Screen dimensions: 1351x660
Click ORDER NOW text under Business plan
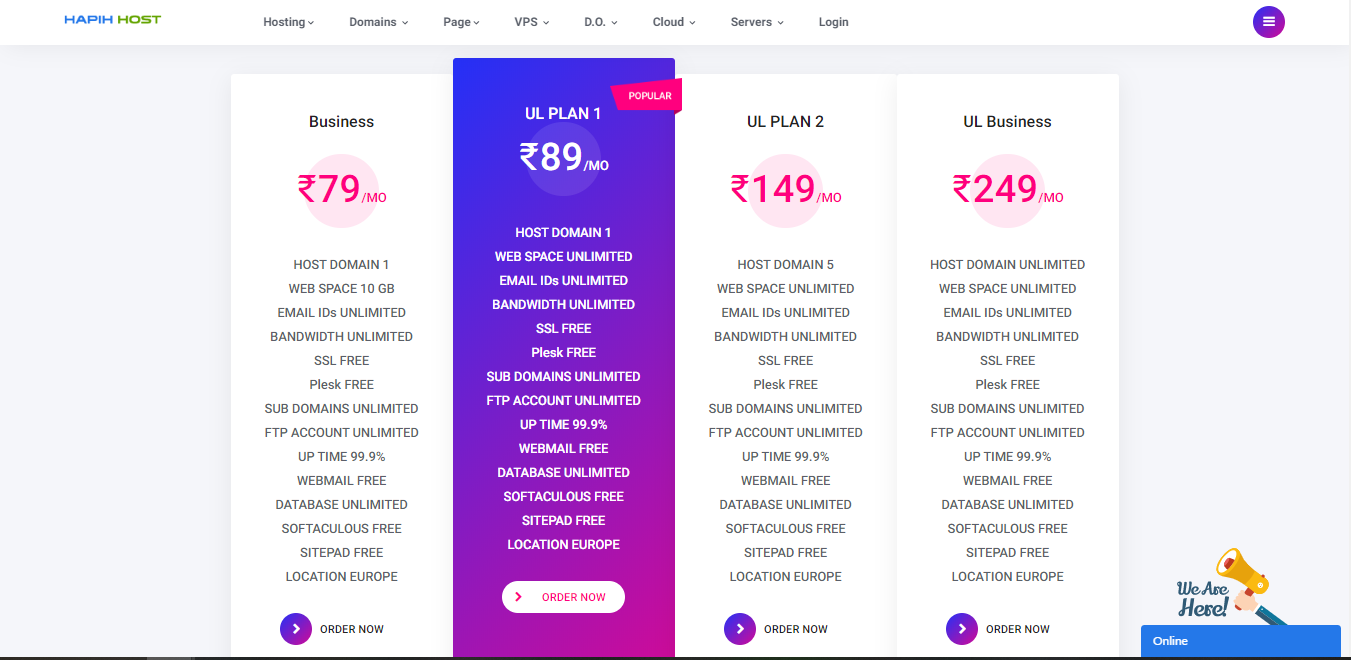tap(352, 629)
